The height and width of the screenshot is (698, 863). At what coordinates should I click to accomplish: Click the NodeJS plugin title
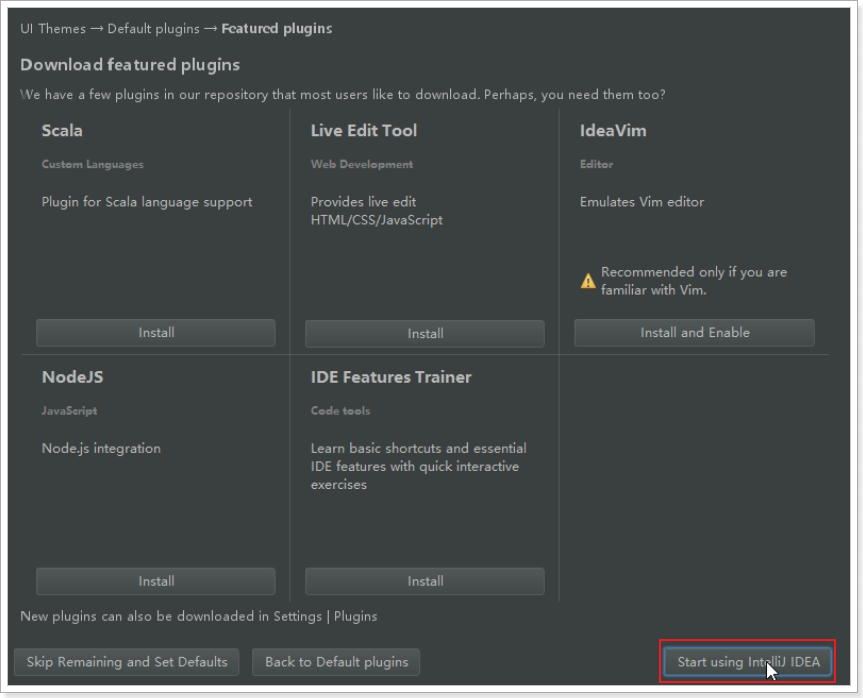point(73,377)
